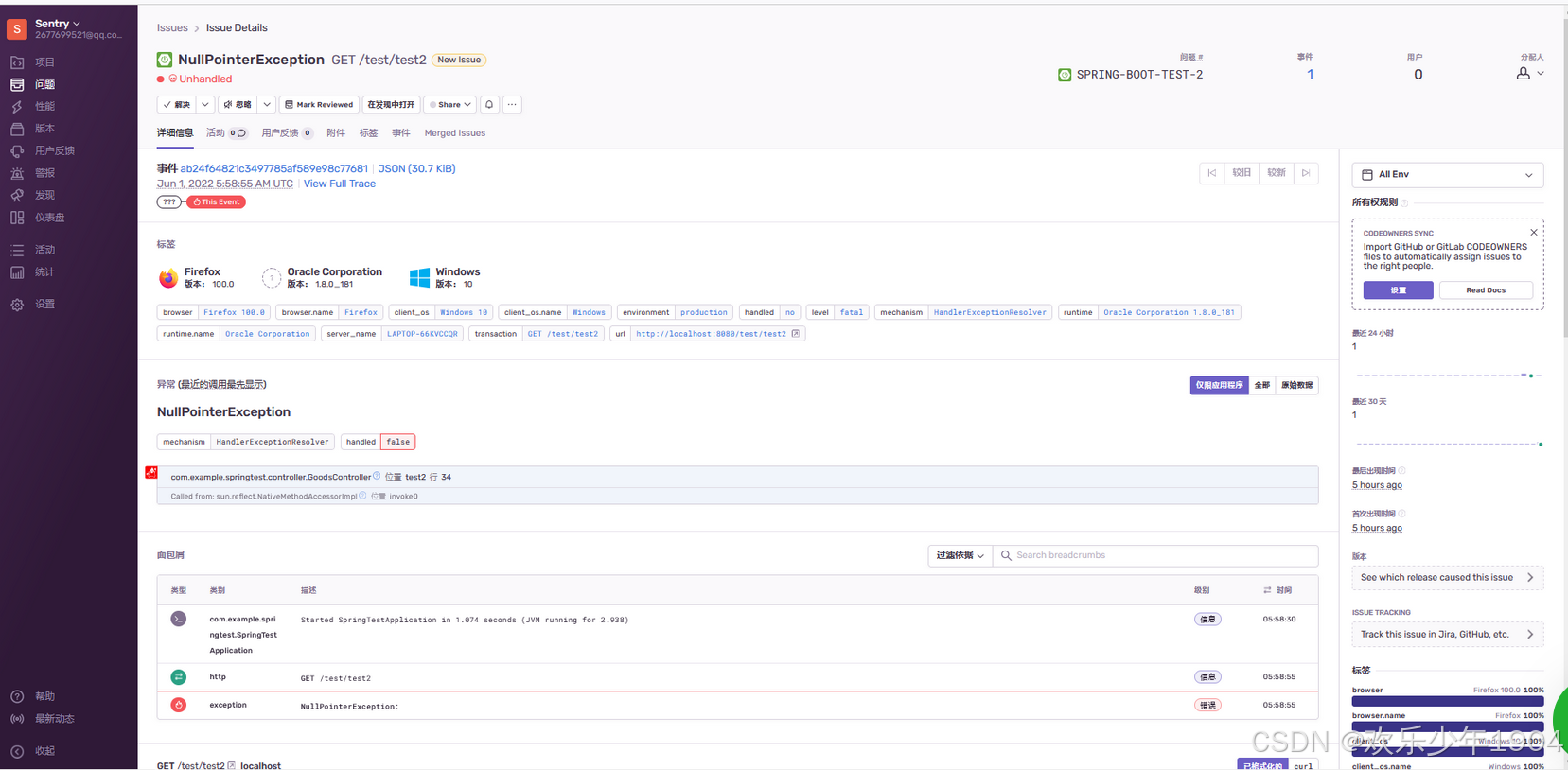The image size is (1568, 770).
Task: Open the View Full Trace link
Action: (339, 184)
